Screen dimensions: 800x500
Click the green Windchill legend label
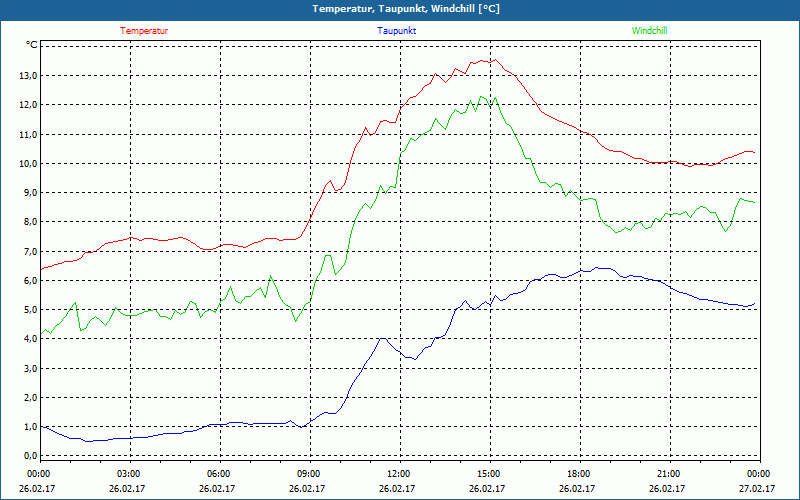(649, 31)
